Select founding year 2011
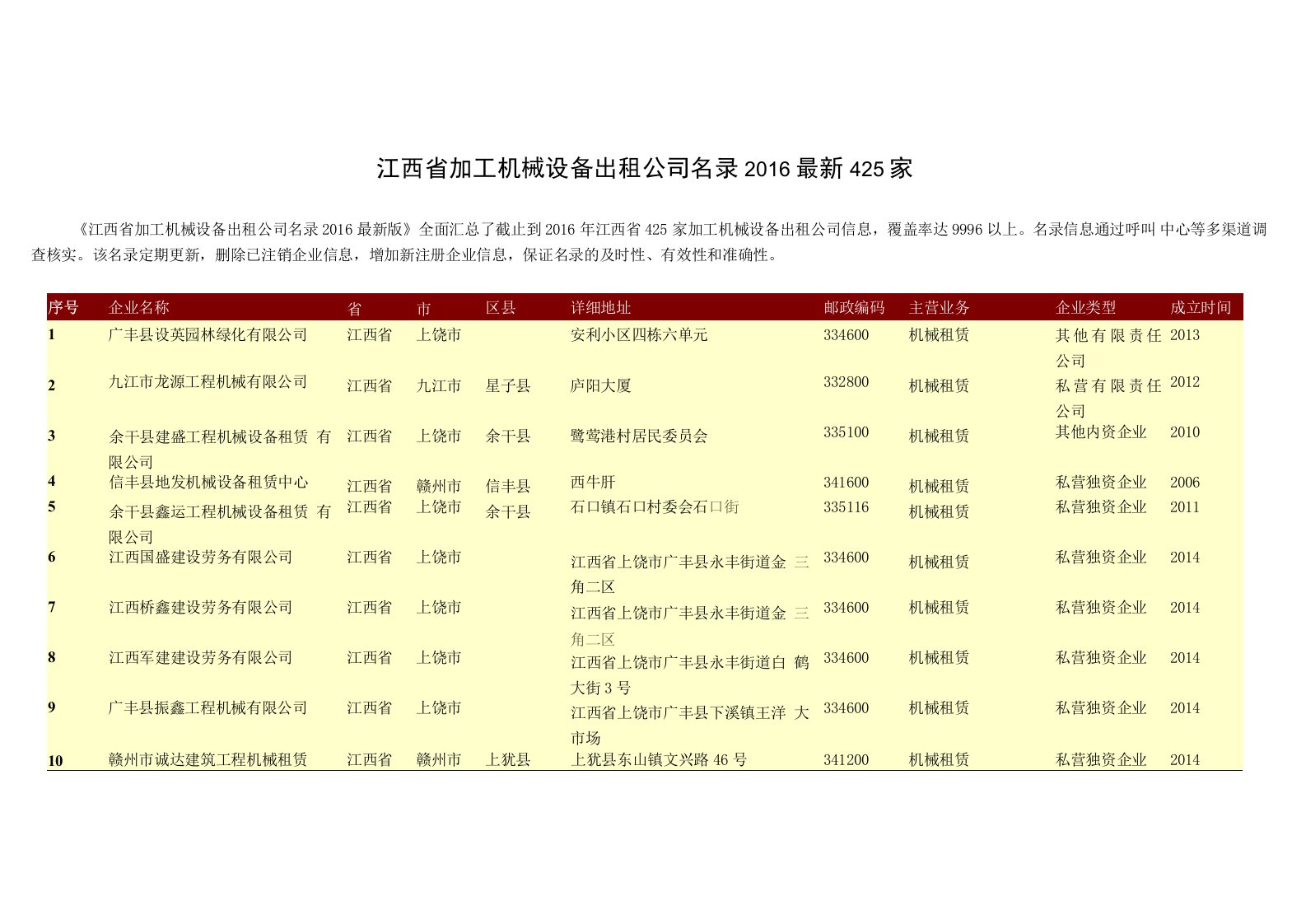Screen dimensions: 1306x924 tap(1185, 507)
